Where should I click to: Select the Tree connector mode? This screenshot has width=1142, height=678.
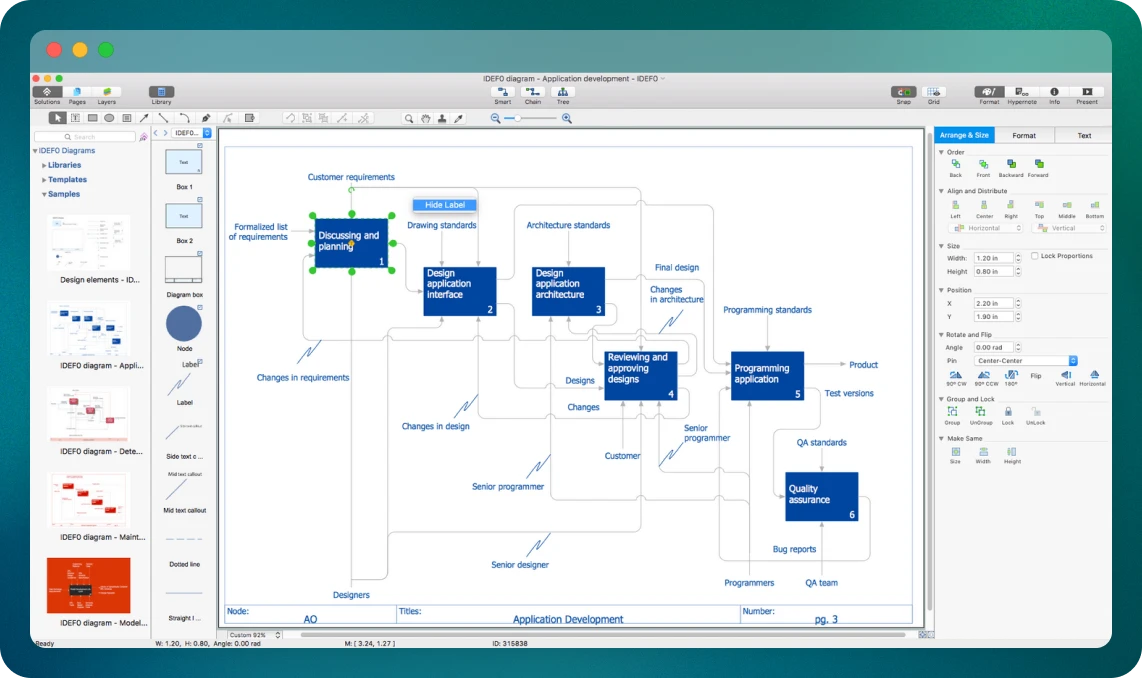click(563, 92)
